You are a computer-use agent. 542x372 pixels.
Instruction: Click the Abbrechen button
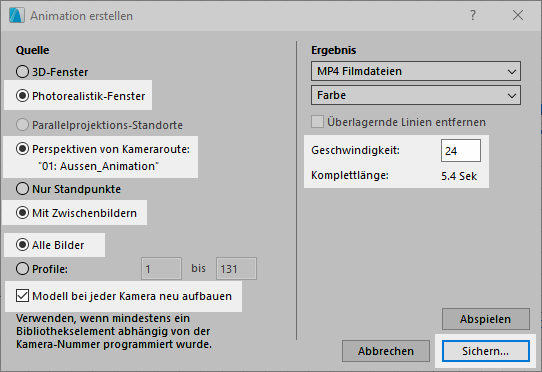point(386,351)
